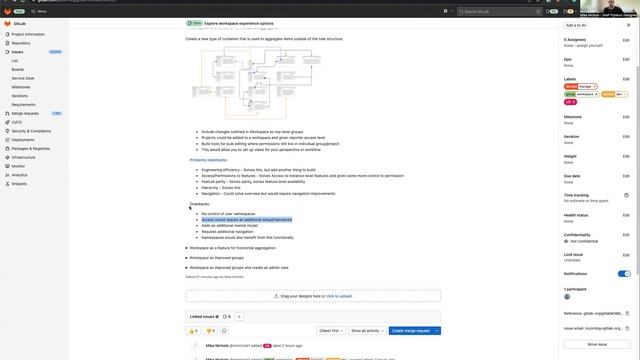Click the Analytics chart icon in the sidebar
The height and width of the screenshot is (360, 640).
(7, 175)
